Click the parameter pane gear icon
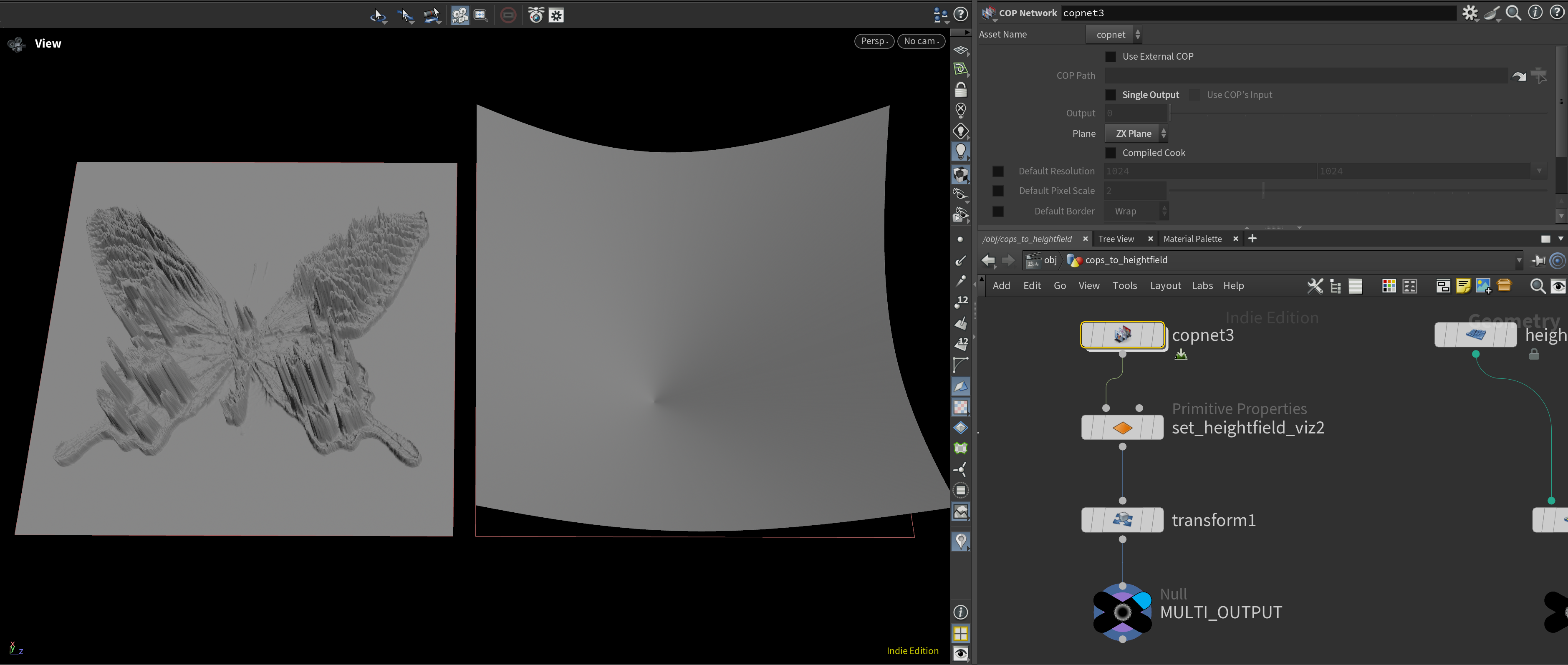 point(1470,13)
